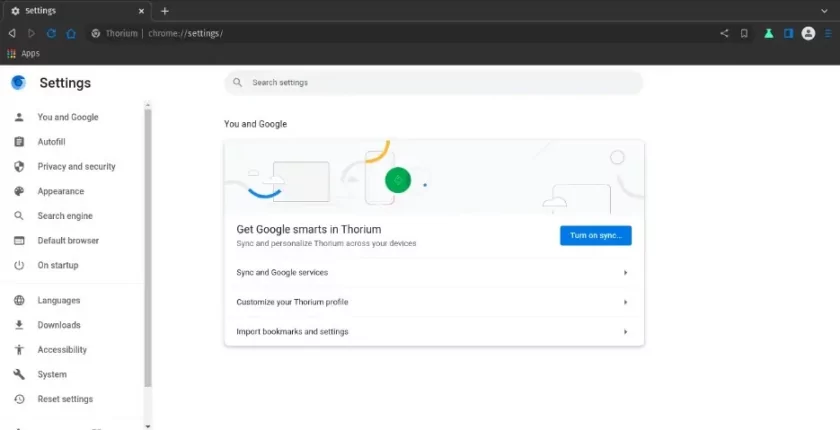Reload the settings page
The height and width of the screenshot is (430, 840).
pos(51,33)
